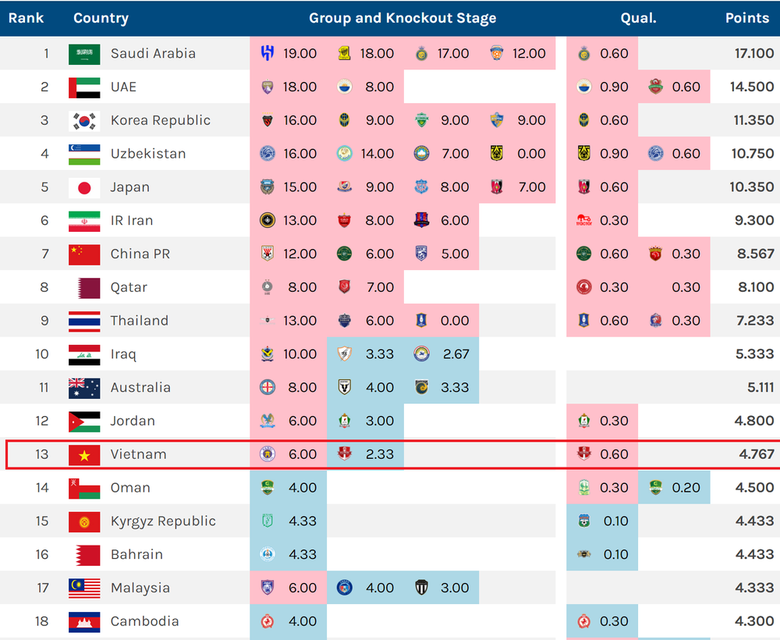
Task: Open the Uzbekistan country name link
Action: pos(150,154)
